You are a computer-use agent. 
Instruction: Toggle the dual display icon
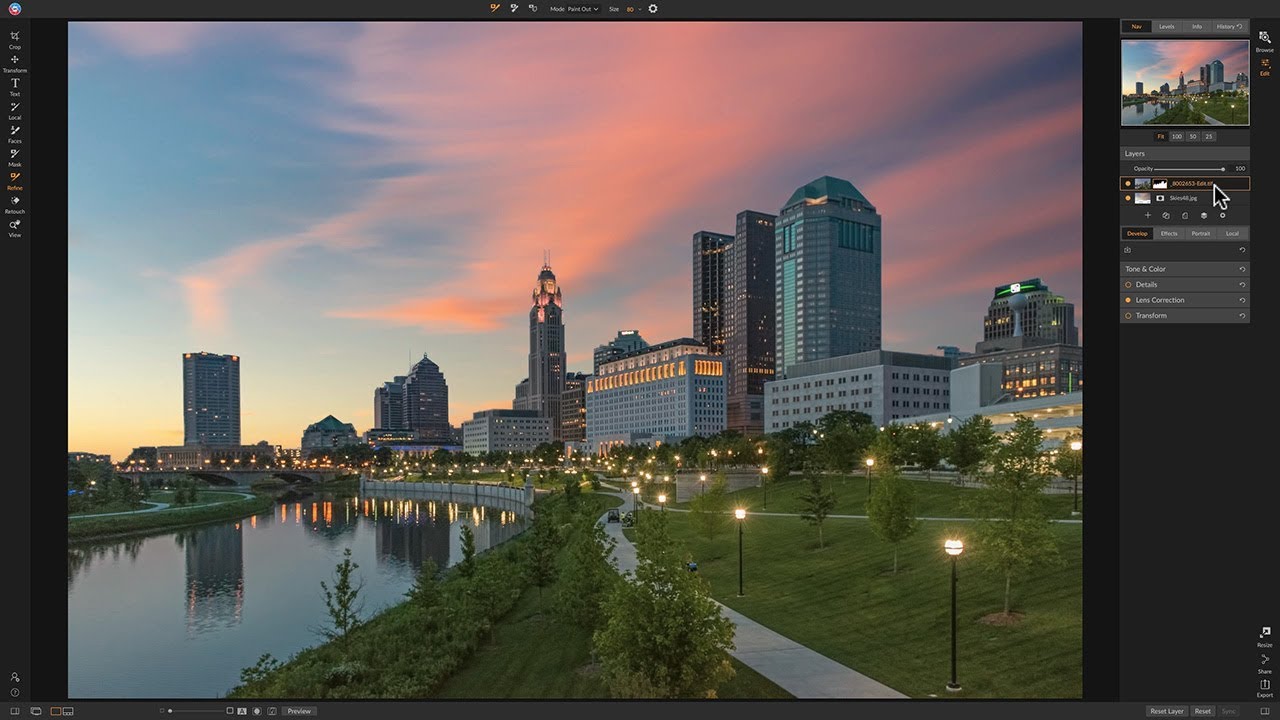36,711
